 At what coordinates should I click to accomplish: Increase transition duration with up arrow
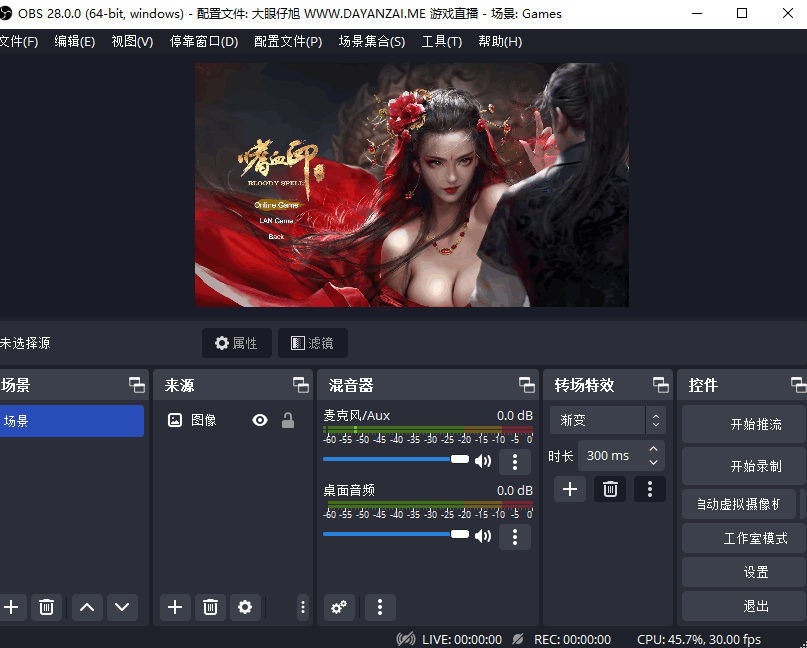pos(654,449)
